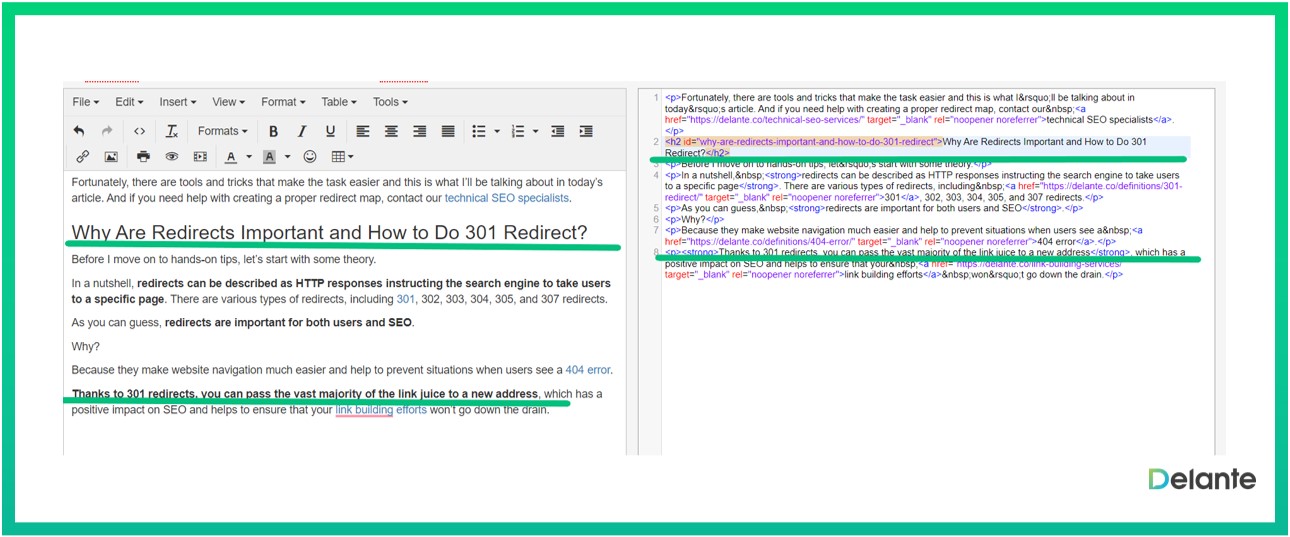
Task: Open source code view icon
Action: pos(139,131)
